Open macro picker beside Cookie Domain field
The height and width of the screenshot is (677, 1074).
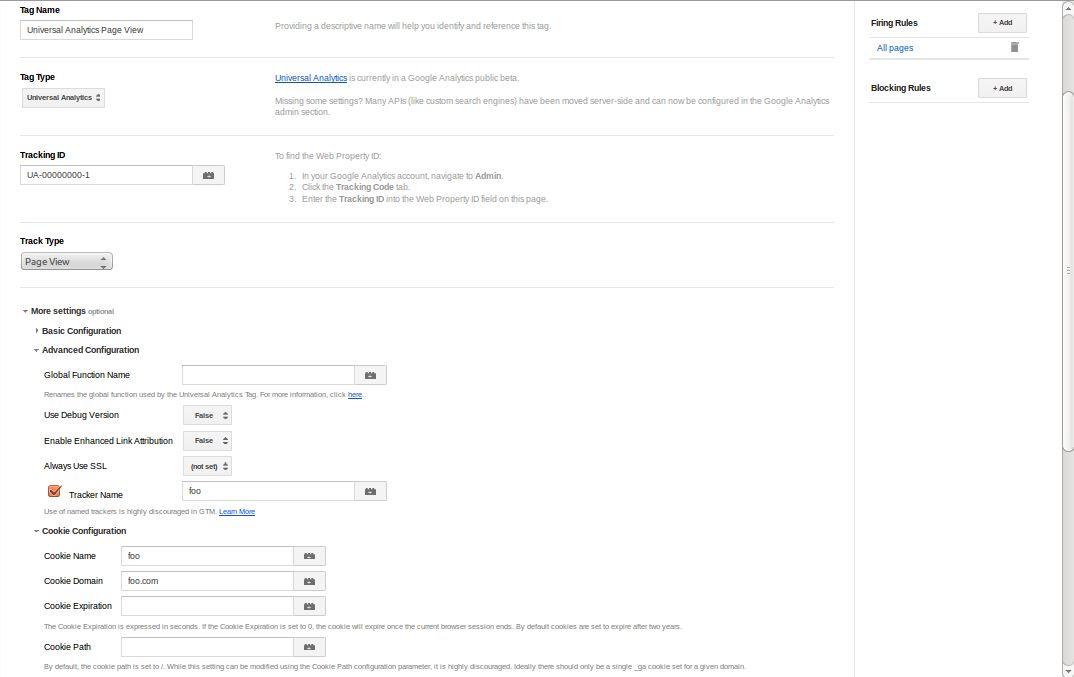(x=310, y=581)
